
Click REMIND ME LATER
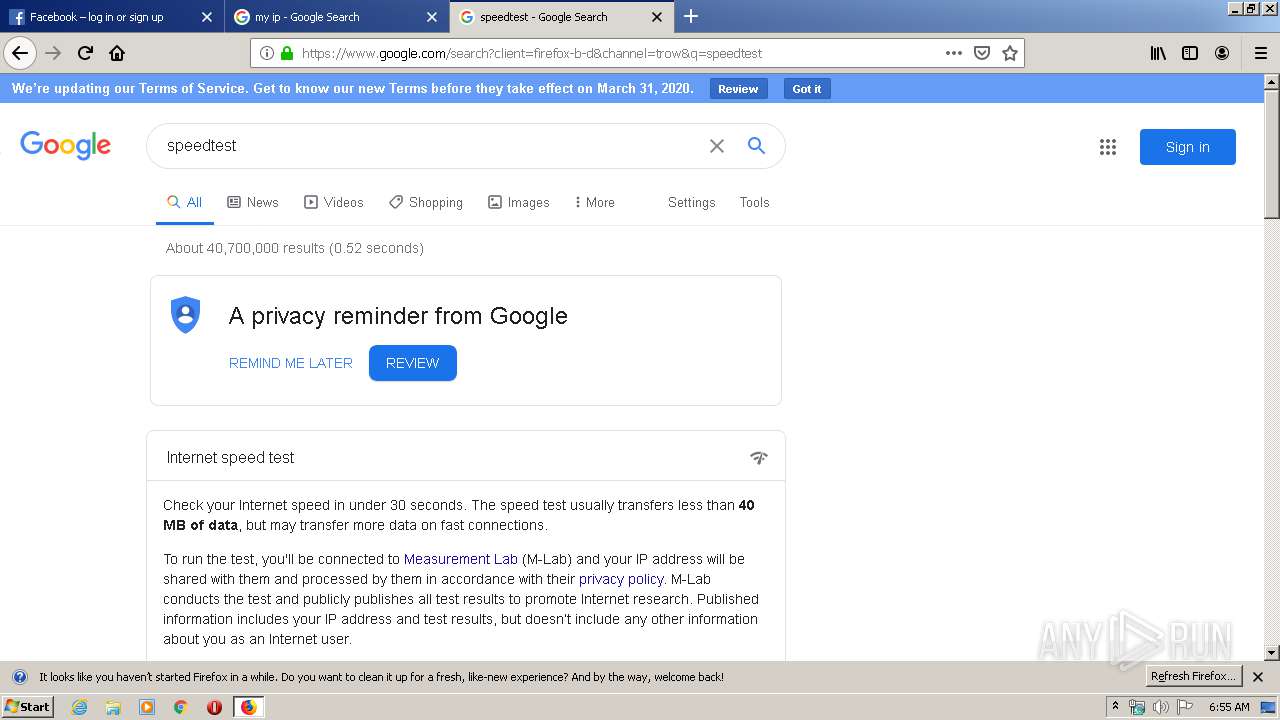(291, 363)
